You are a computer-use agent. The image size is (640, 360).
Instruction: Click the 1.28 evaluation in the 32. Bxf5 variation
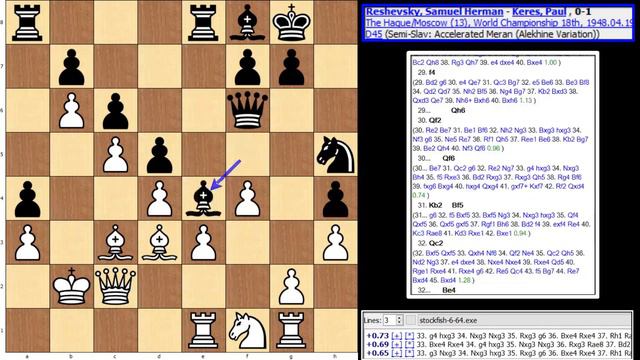464,280
